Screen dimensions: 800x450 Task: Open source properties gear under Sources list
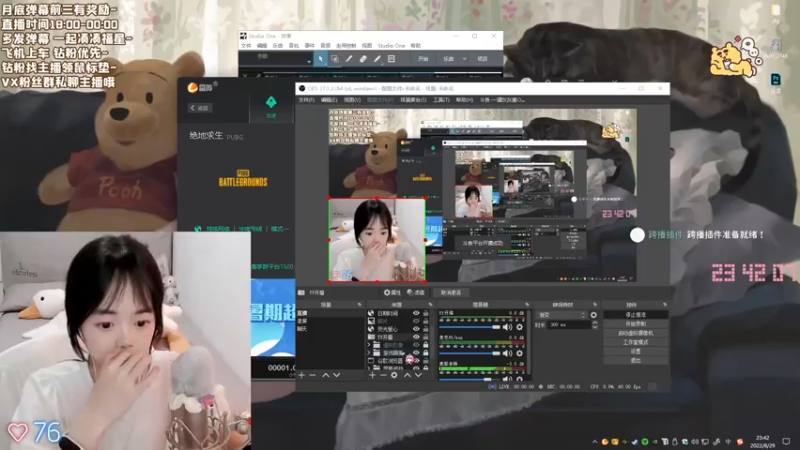coord(394,375)
